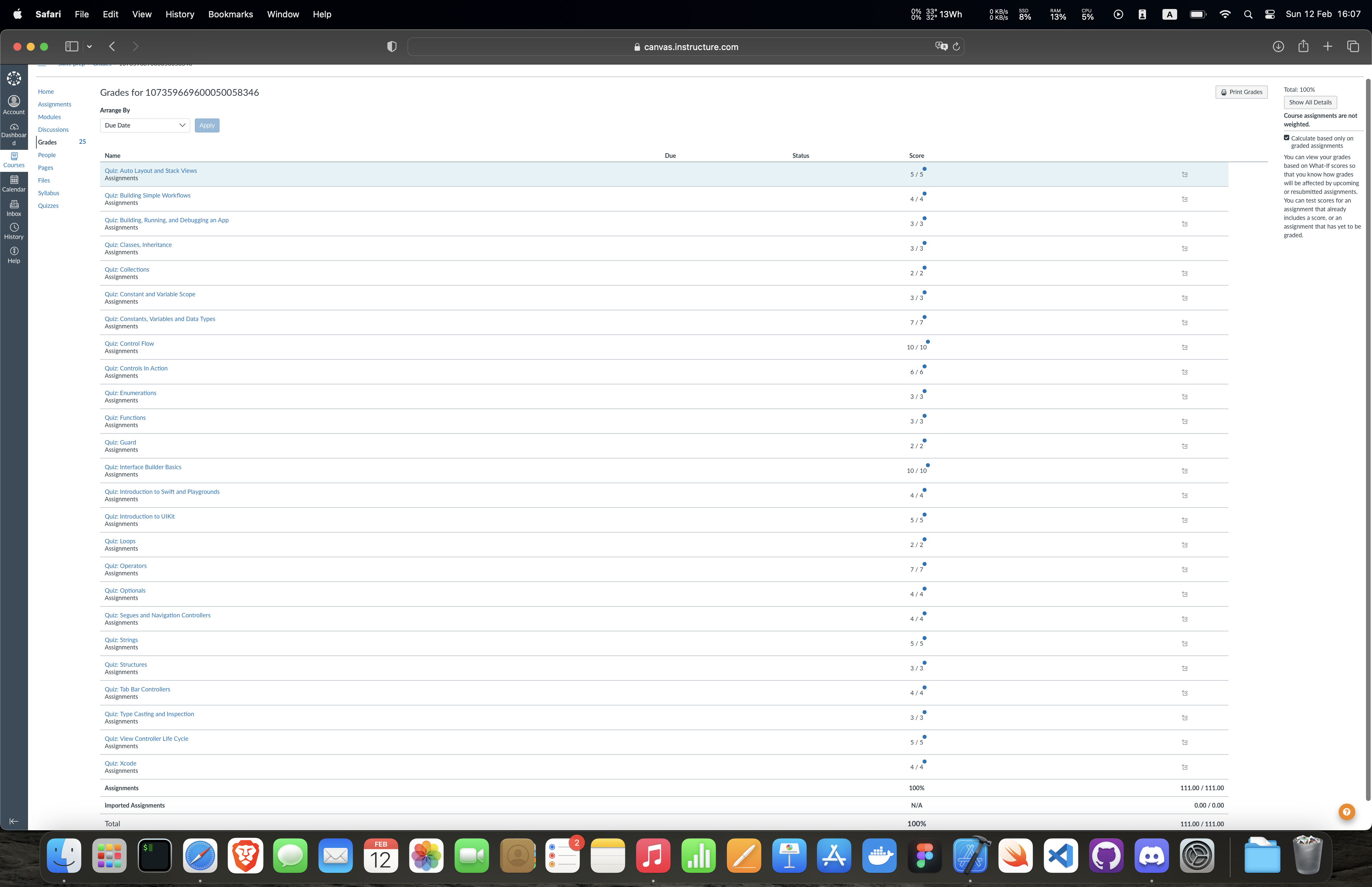Click Print Grades button

[1241, 92]
